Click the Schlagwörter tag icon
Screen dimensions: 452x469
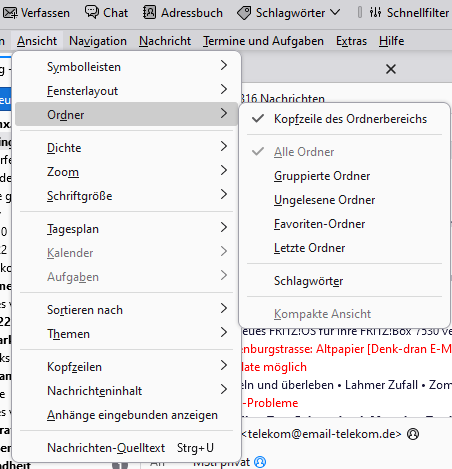coord(244,13)
